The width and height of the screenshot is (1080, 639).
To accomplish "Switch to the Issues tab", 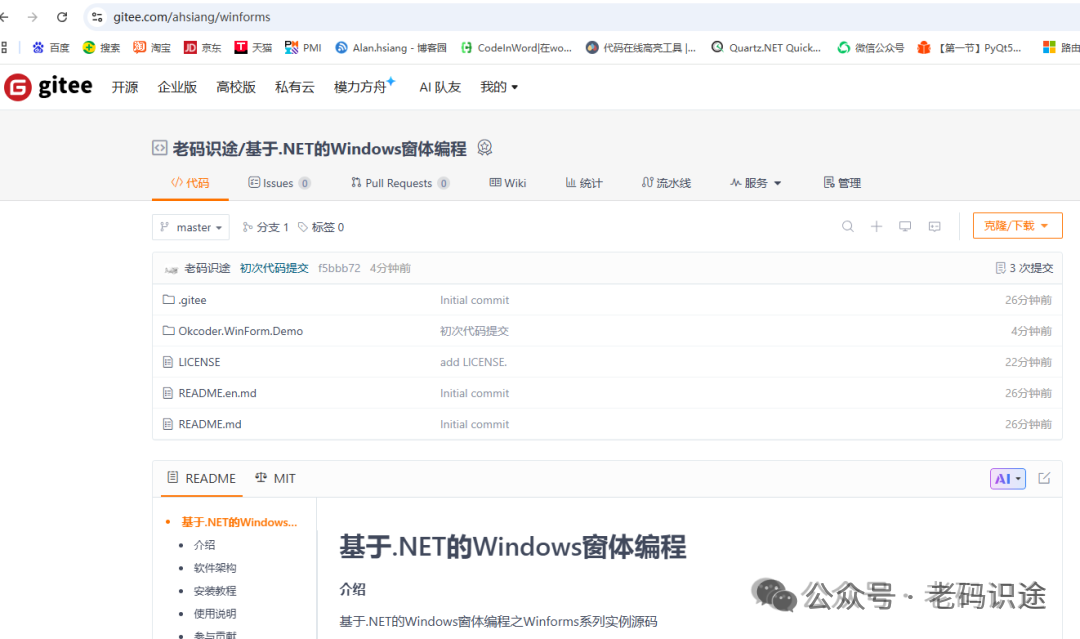I will pos(279,182).
